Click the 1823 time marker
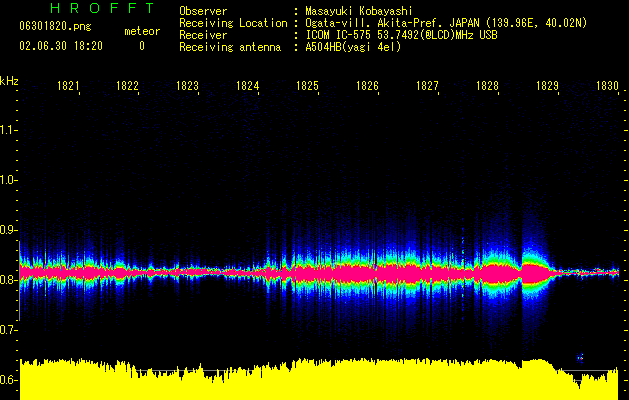Screen dimensions: 629x400 coord(187,85)
